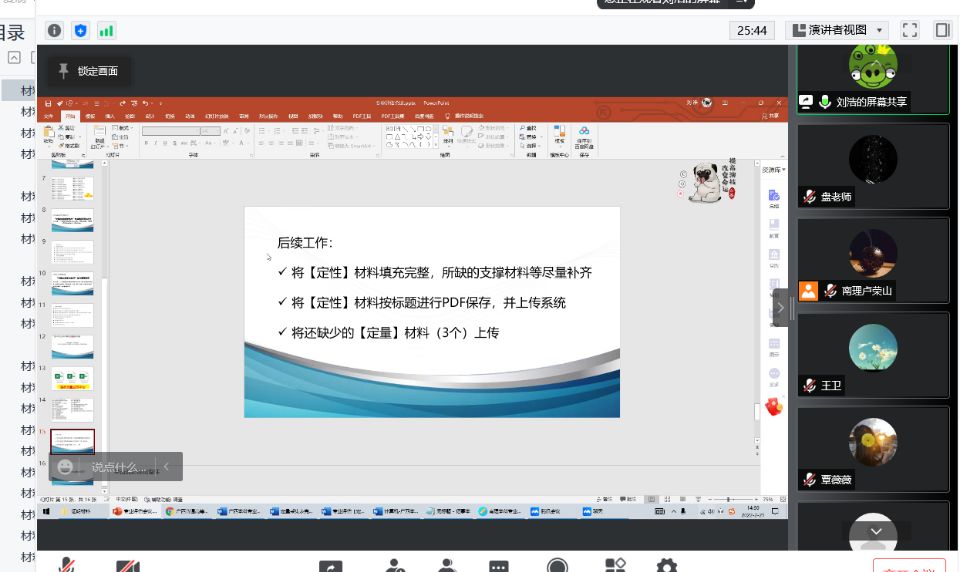Viewport: 960px width, 572px height.
Task: Click the record icon in toolbar
Action: click(557, 566)
